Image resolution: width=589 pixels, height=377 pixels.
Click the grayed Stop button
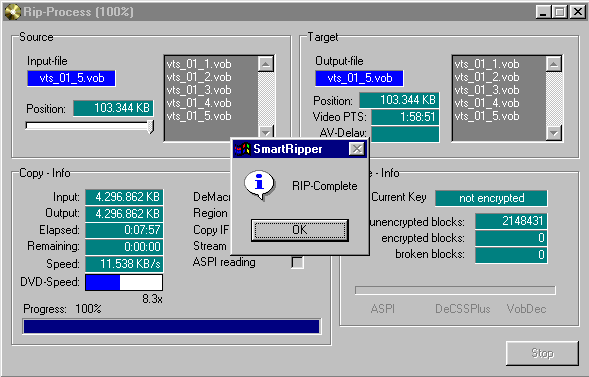[542, 353]
